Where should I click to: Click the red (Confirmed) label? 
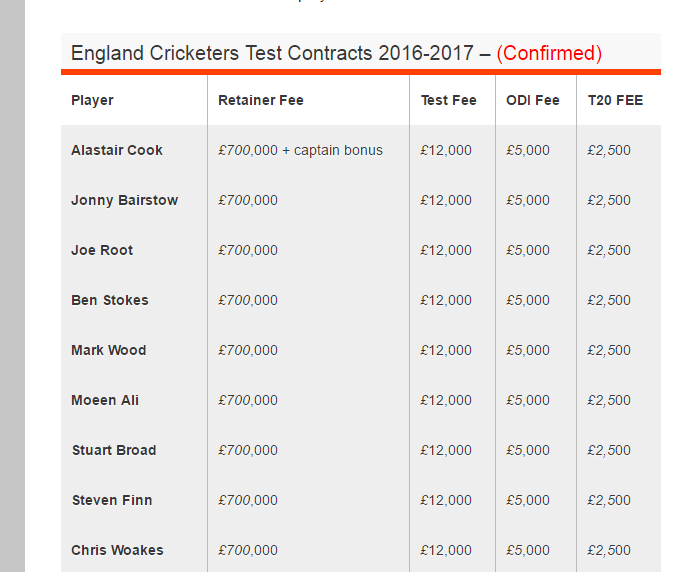tap(549, 53)
